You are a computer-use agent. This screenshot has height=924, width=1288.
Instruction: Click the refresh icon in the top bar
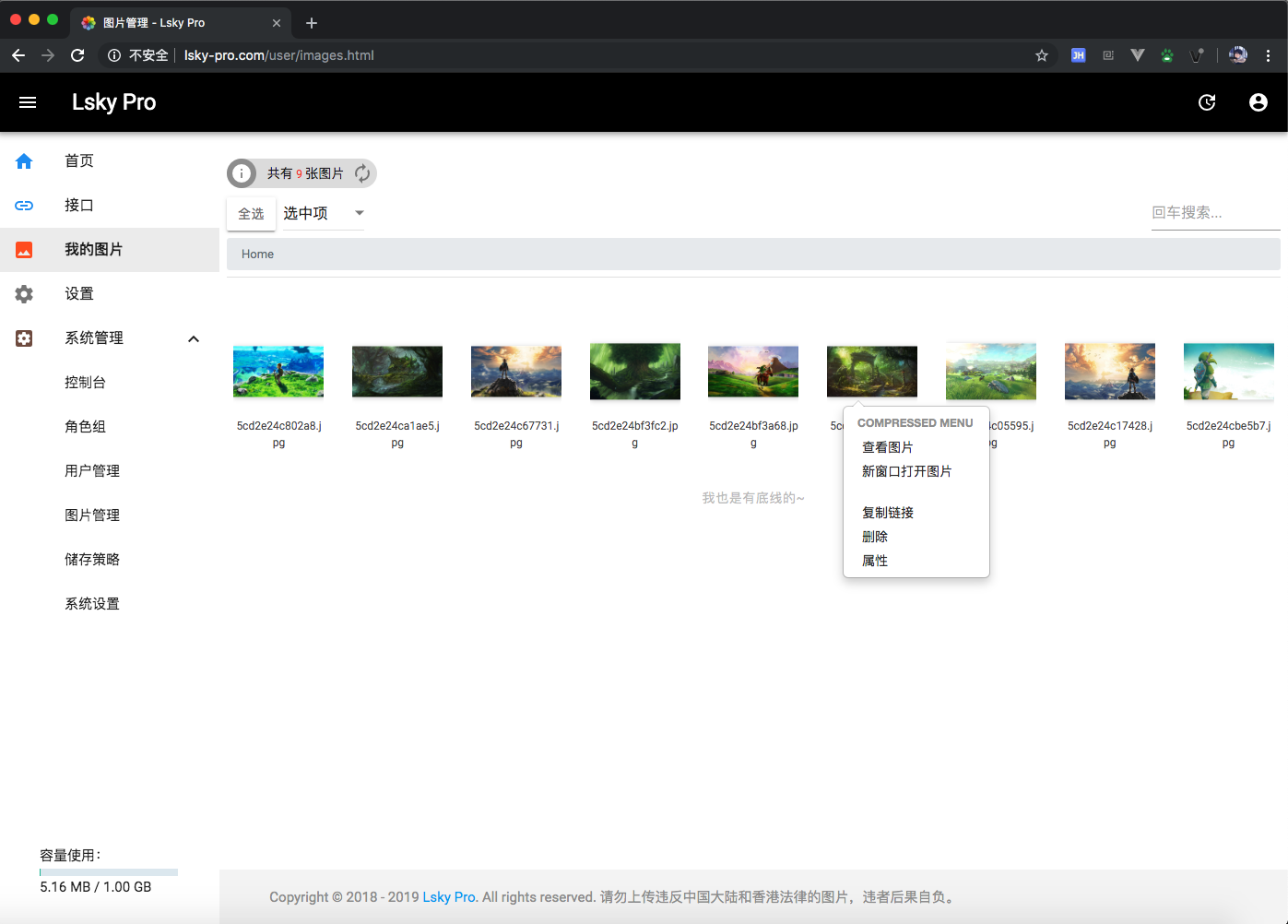(x=1207, y=102)
